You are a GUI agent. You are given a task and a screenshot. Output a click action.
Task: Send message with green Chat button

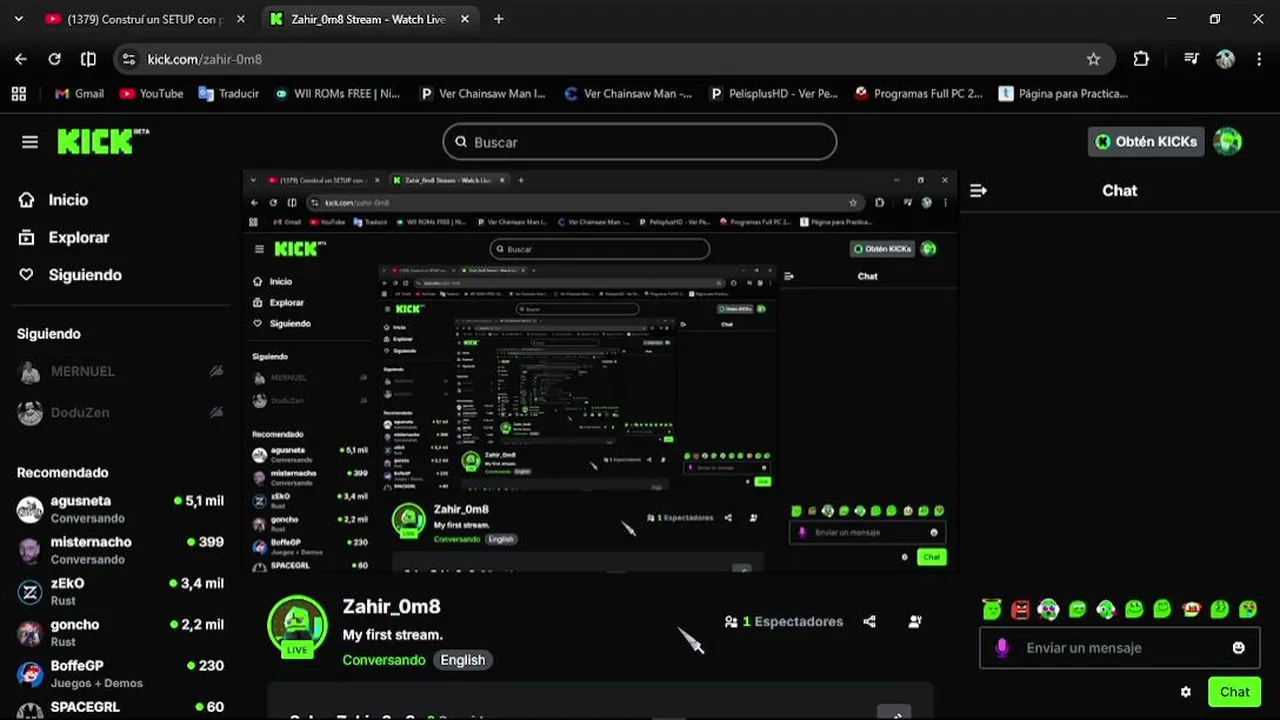coord(1234,692)
